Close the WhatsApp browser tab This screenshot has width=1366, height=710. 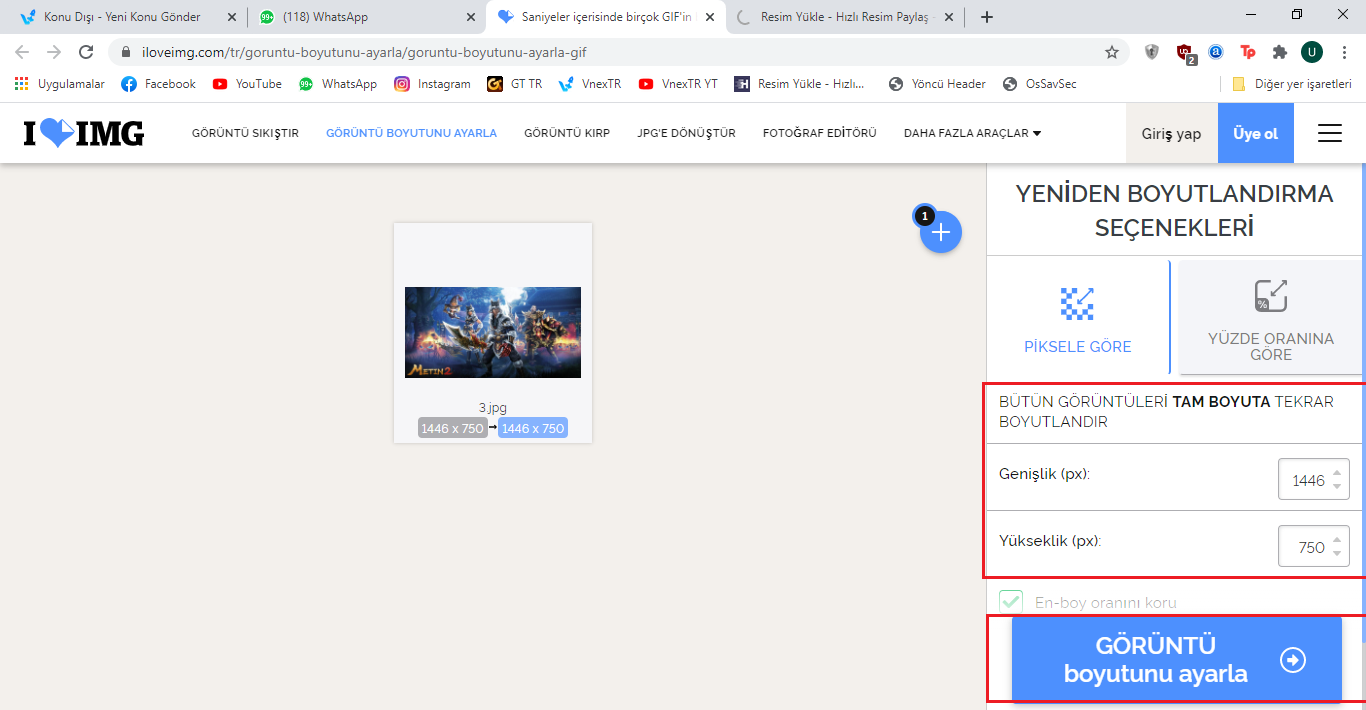(x=471, y=17)
